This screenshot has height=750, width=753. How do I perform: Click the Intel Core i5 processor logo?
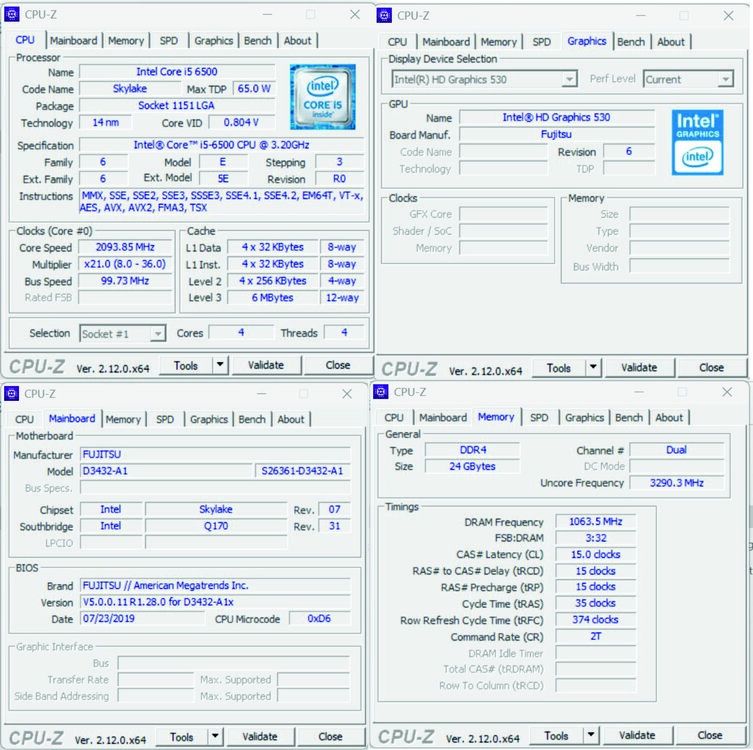[x=323, y=97]
